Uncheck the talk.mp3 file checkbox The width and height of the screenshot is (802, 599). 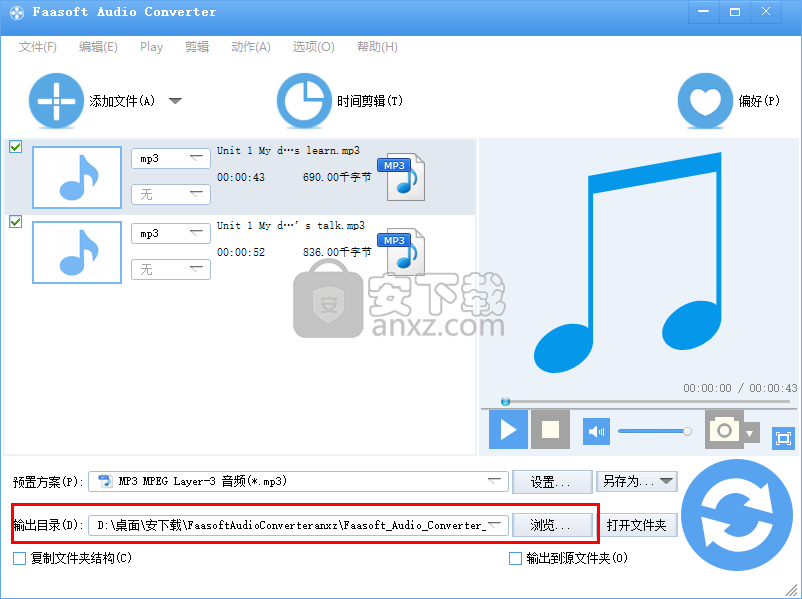click(16, 221)
